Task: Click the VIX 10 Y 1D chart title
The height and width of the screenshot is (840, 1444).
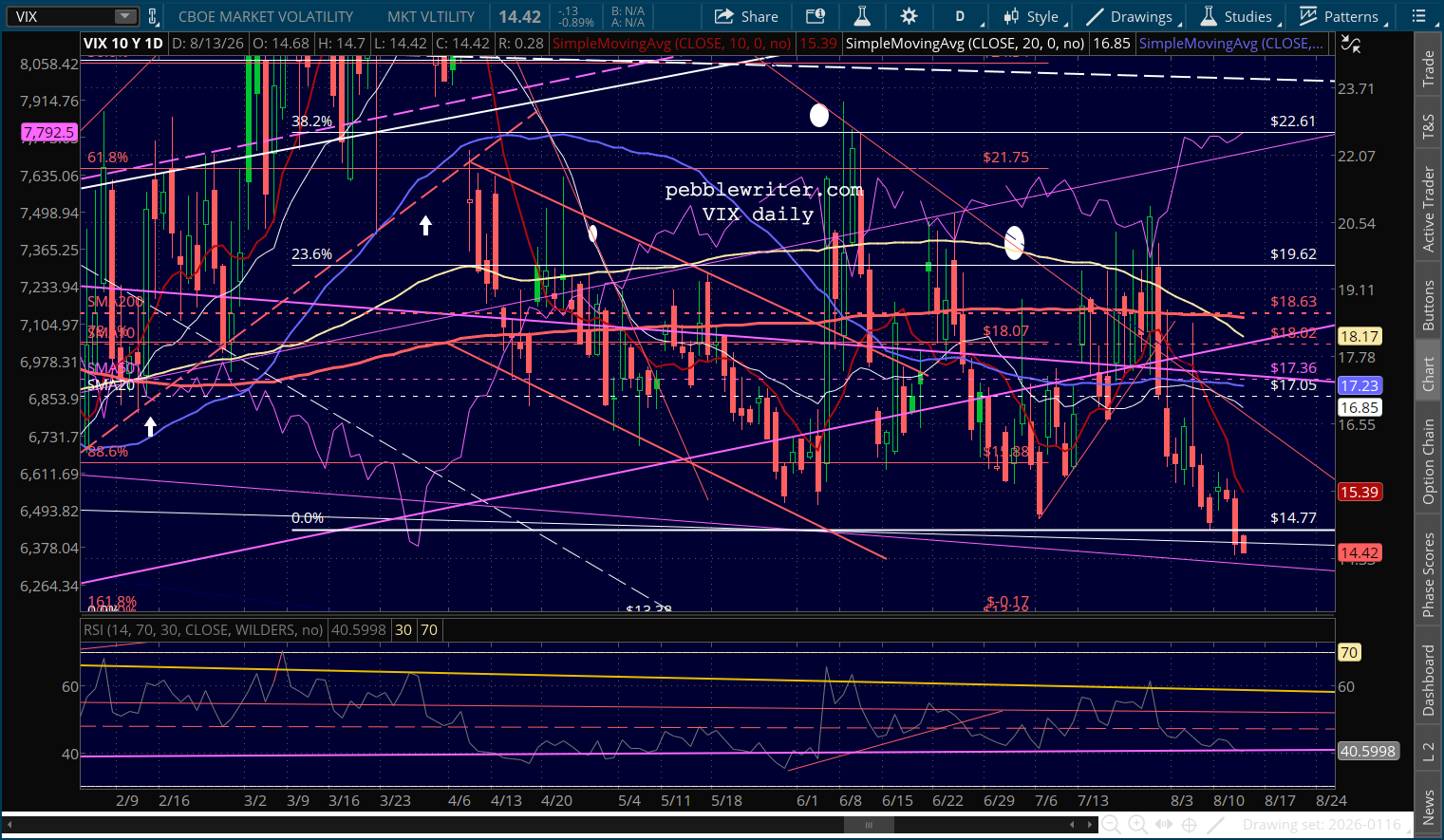Action: point(122,44)
